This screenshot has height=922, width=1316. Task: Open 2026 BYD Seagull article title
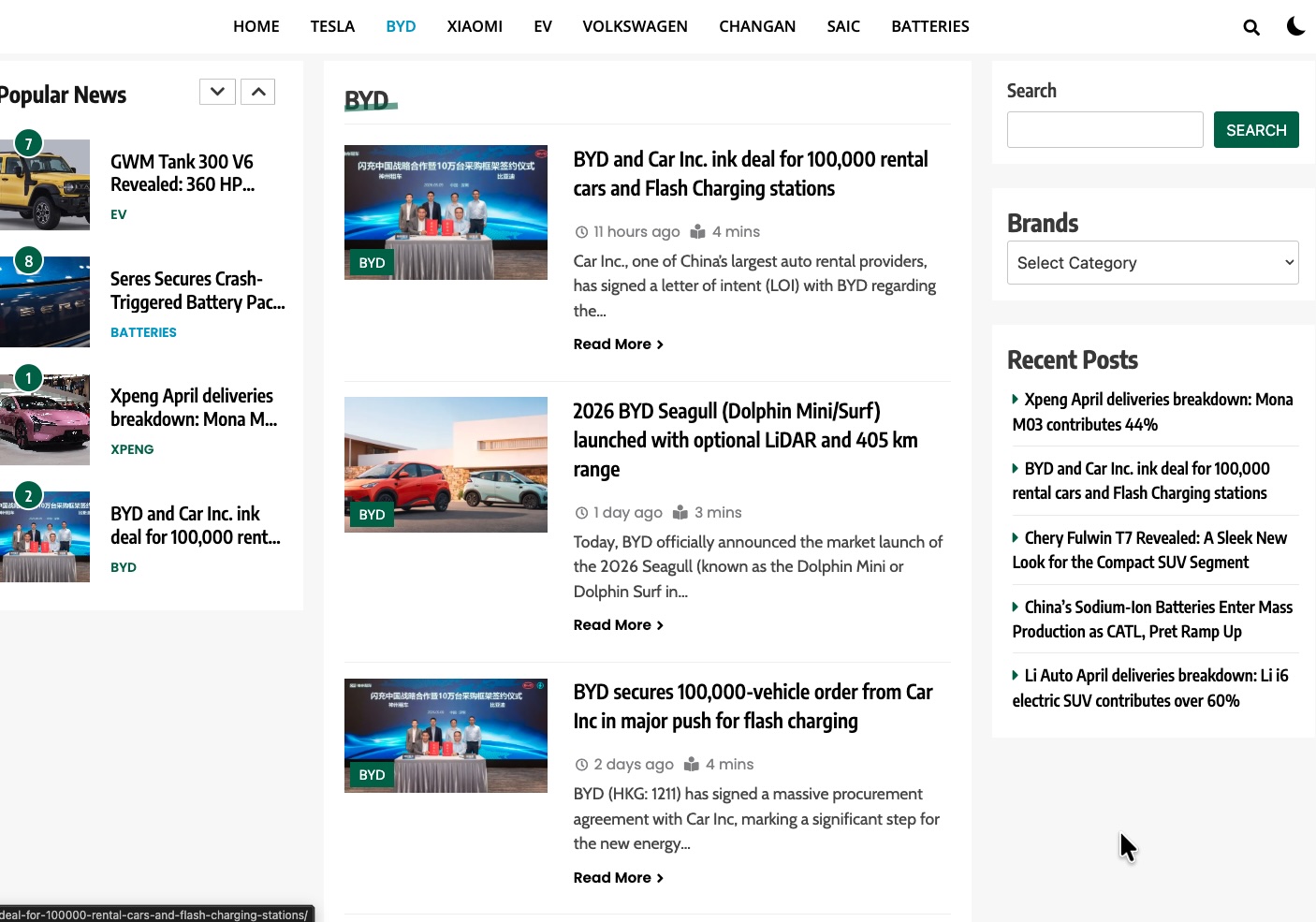click(x=745, y=440)
